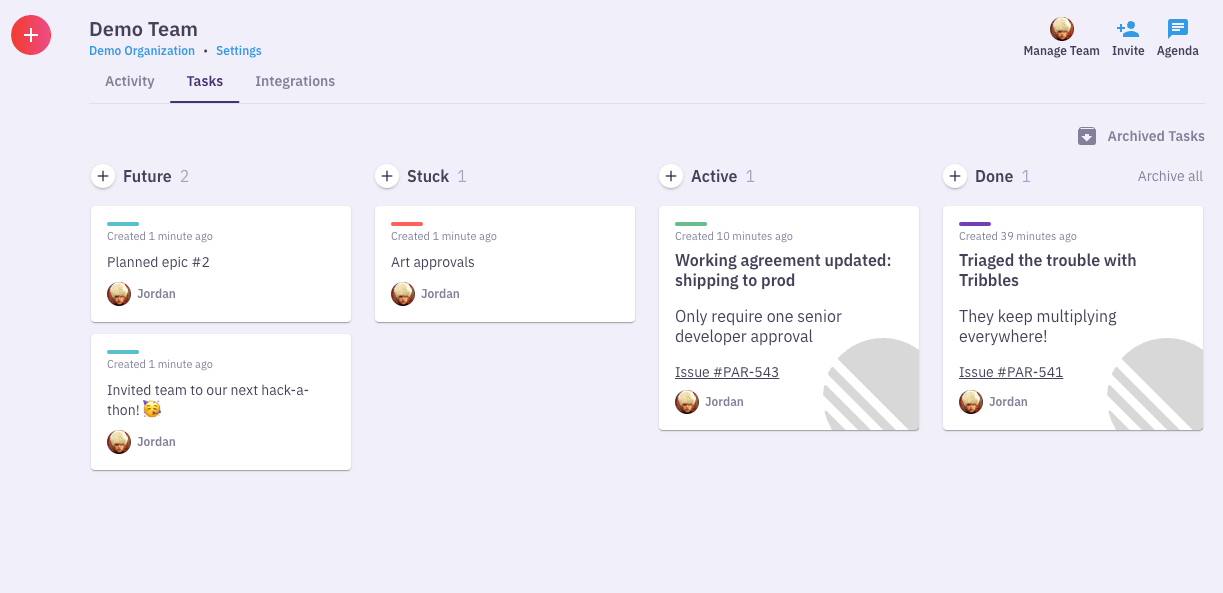Add a task to Future column
The height and width of the screenshot is (593, 1223).
[103, 176]
